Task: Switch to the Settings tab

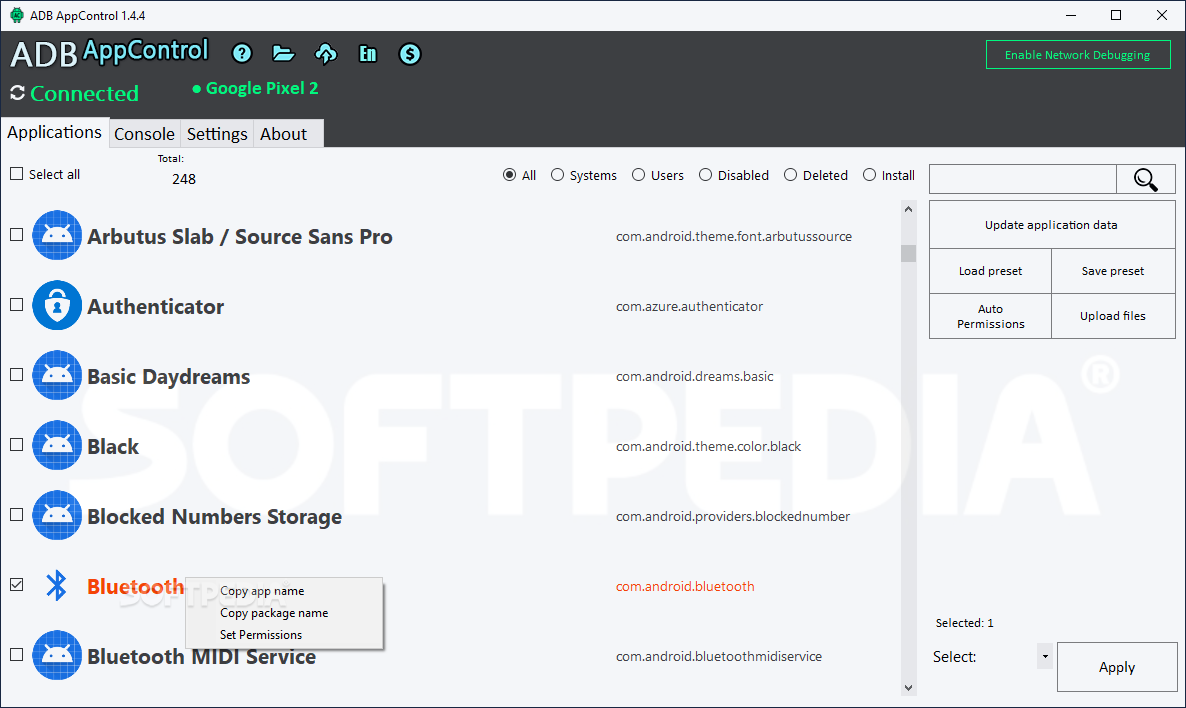Action: pyautogui.click(x=217, y=134)
